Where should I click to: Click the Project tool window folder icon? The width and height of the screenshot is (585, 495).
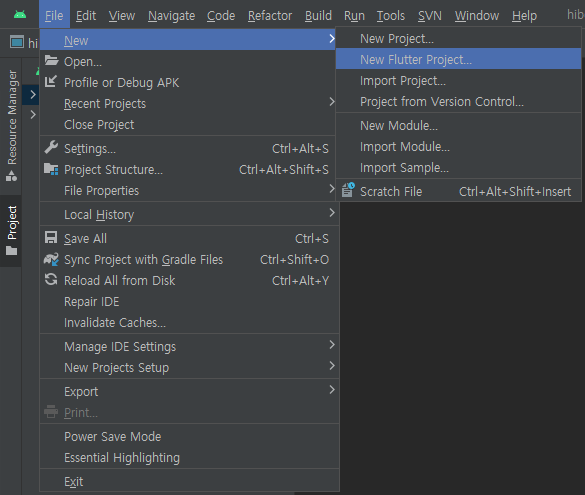coord(12,251)
